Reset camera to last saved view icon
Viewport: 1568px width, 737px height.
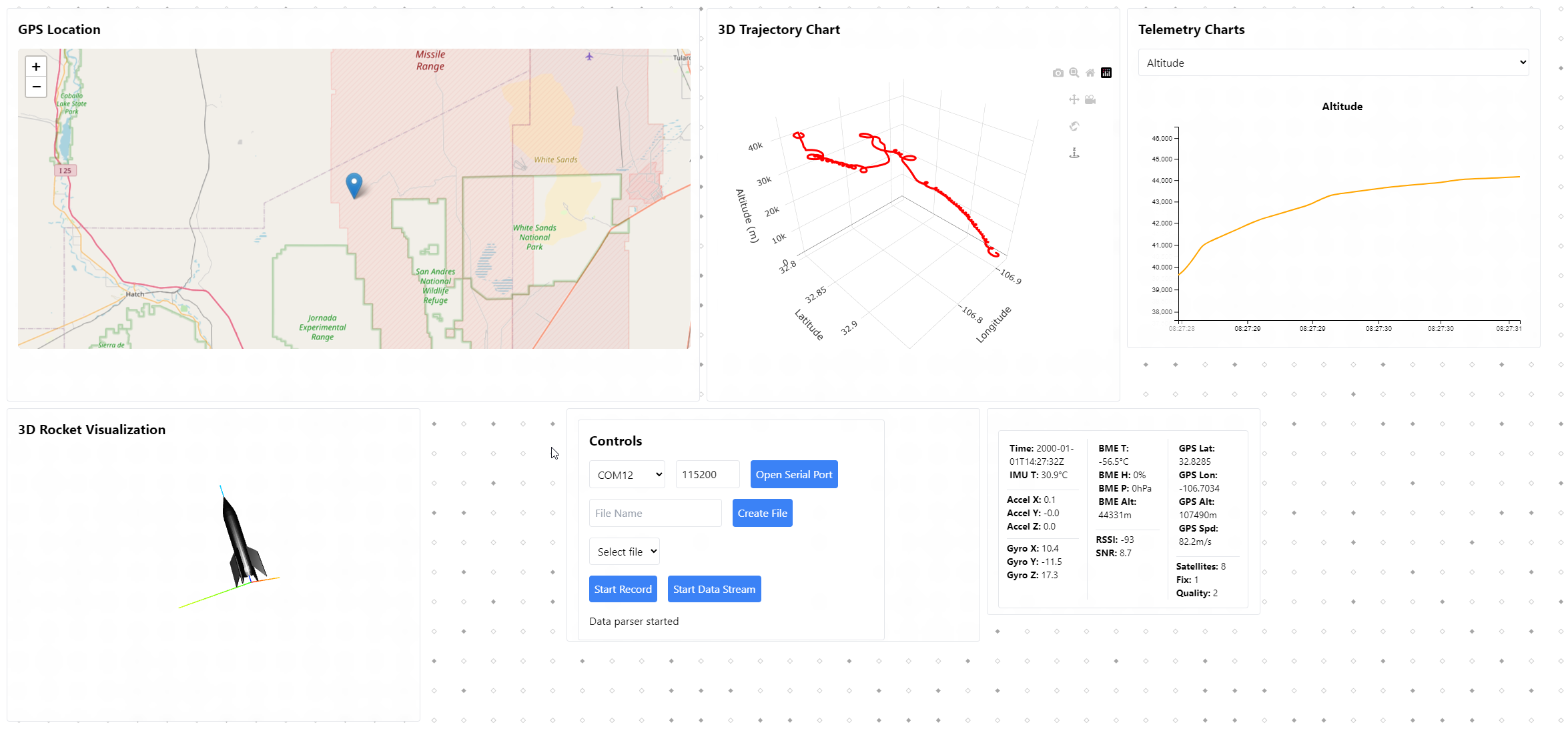[1090, 99]
